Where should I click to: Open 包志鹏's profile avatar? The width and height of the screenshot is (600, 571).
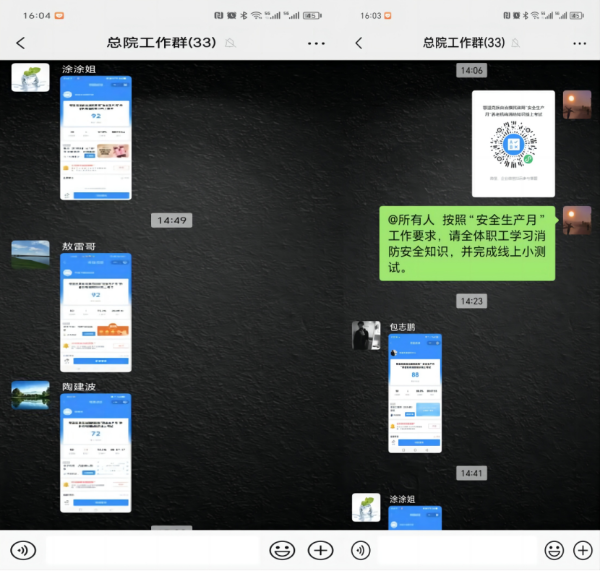(x=366, y=335)
